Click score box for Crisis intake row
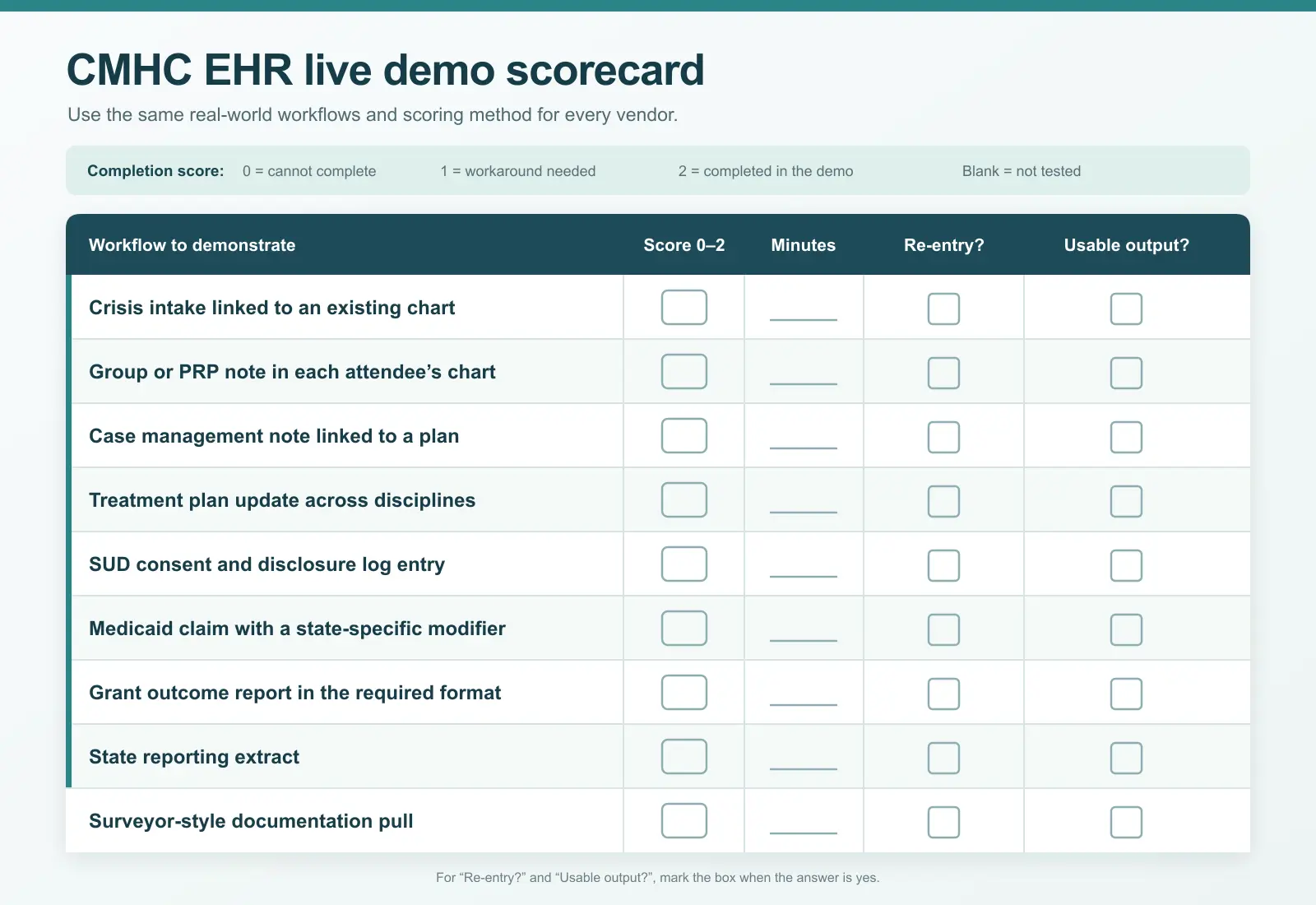 pos(684,307)
